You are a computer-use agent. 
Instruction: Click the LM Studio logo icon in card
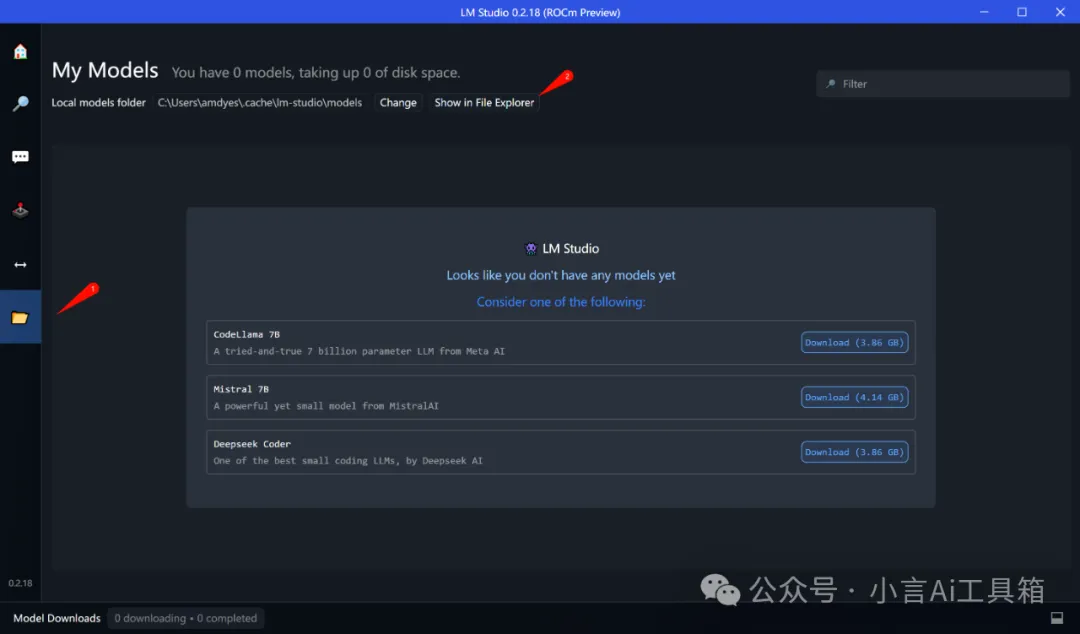tap(530, 249)
